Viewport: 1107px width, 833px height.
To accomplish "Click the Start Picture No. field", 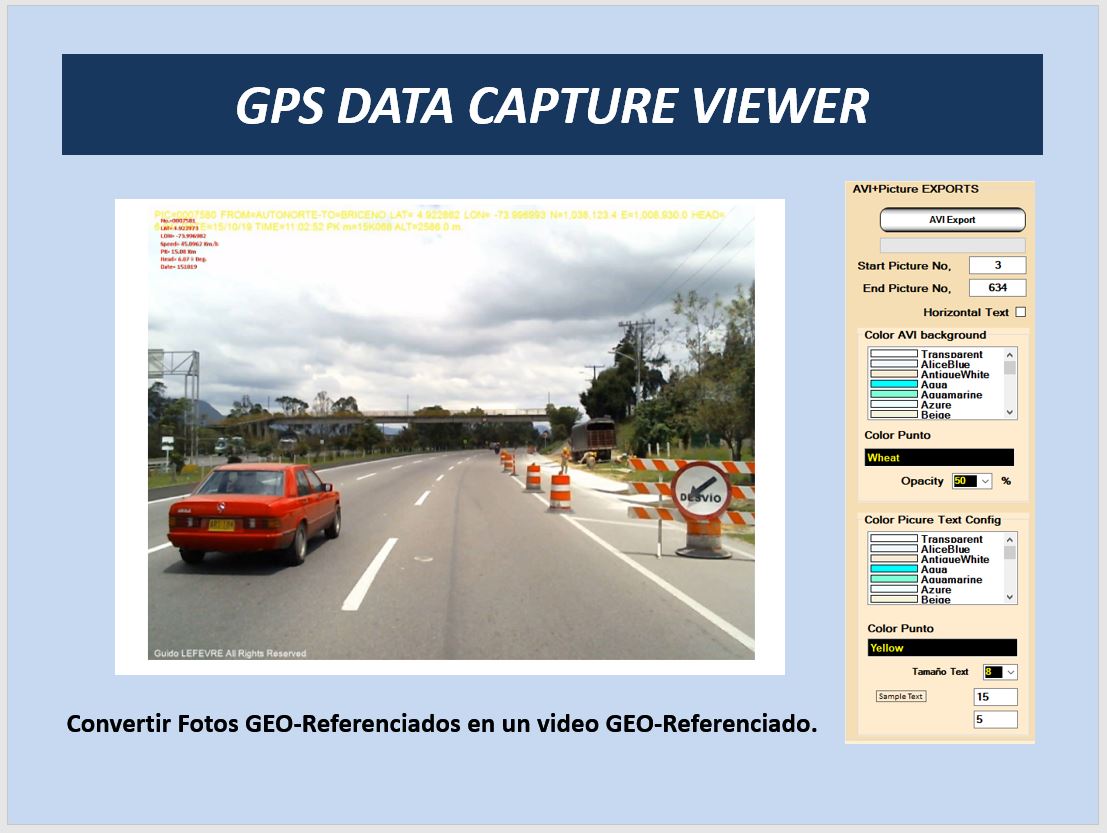I will click(996, 265).
